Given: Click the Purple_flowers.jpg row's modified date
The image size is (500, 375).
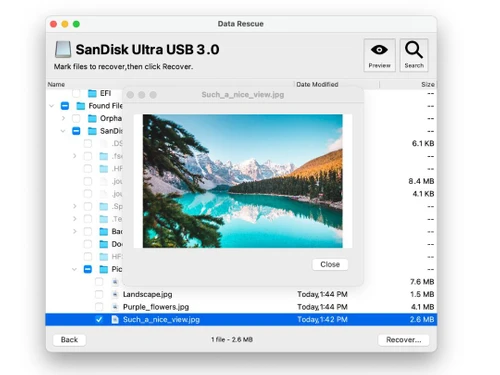Looking at the screenshot, I should tap(322, 307).
